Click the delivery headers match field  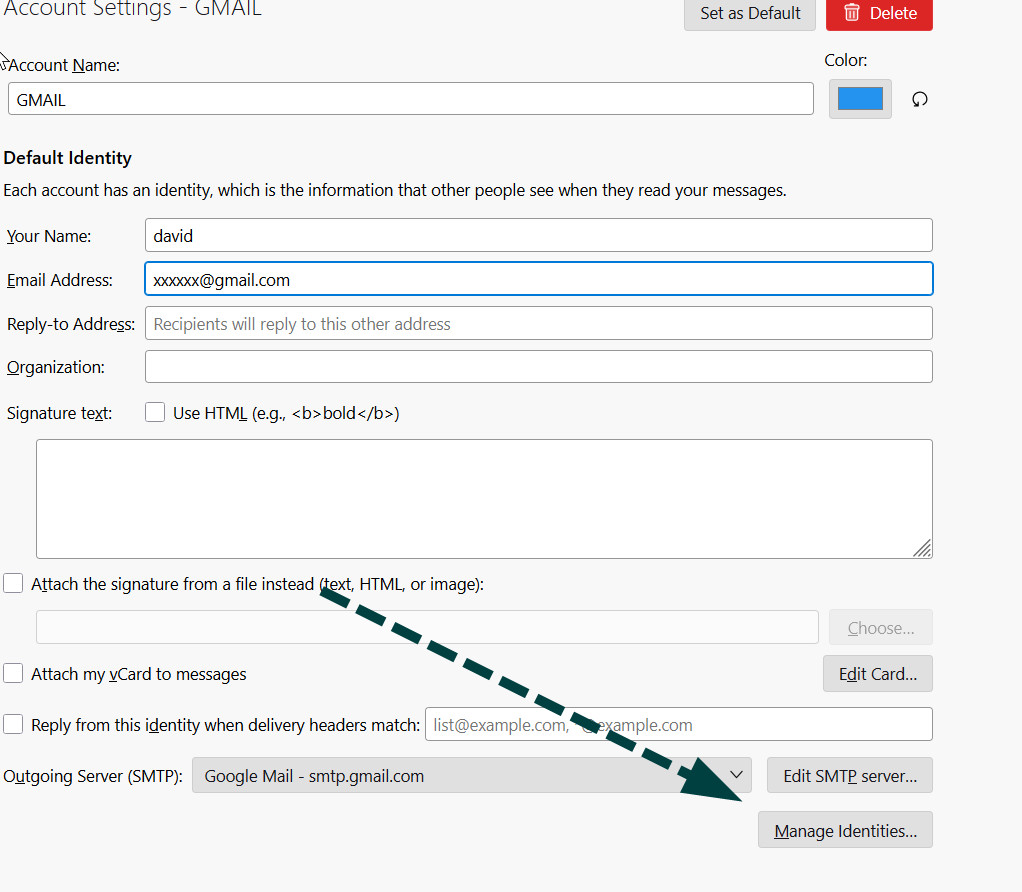tap(678, 725)
